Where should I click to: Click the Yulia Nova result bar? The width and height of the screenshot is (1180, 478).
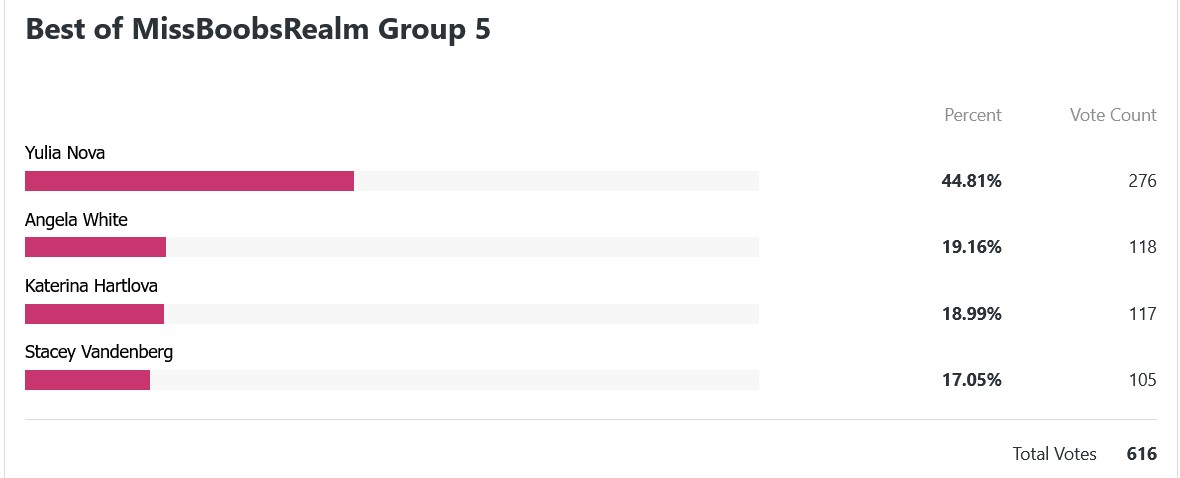[x=392, y=181]
